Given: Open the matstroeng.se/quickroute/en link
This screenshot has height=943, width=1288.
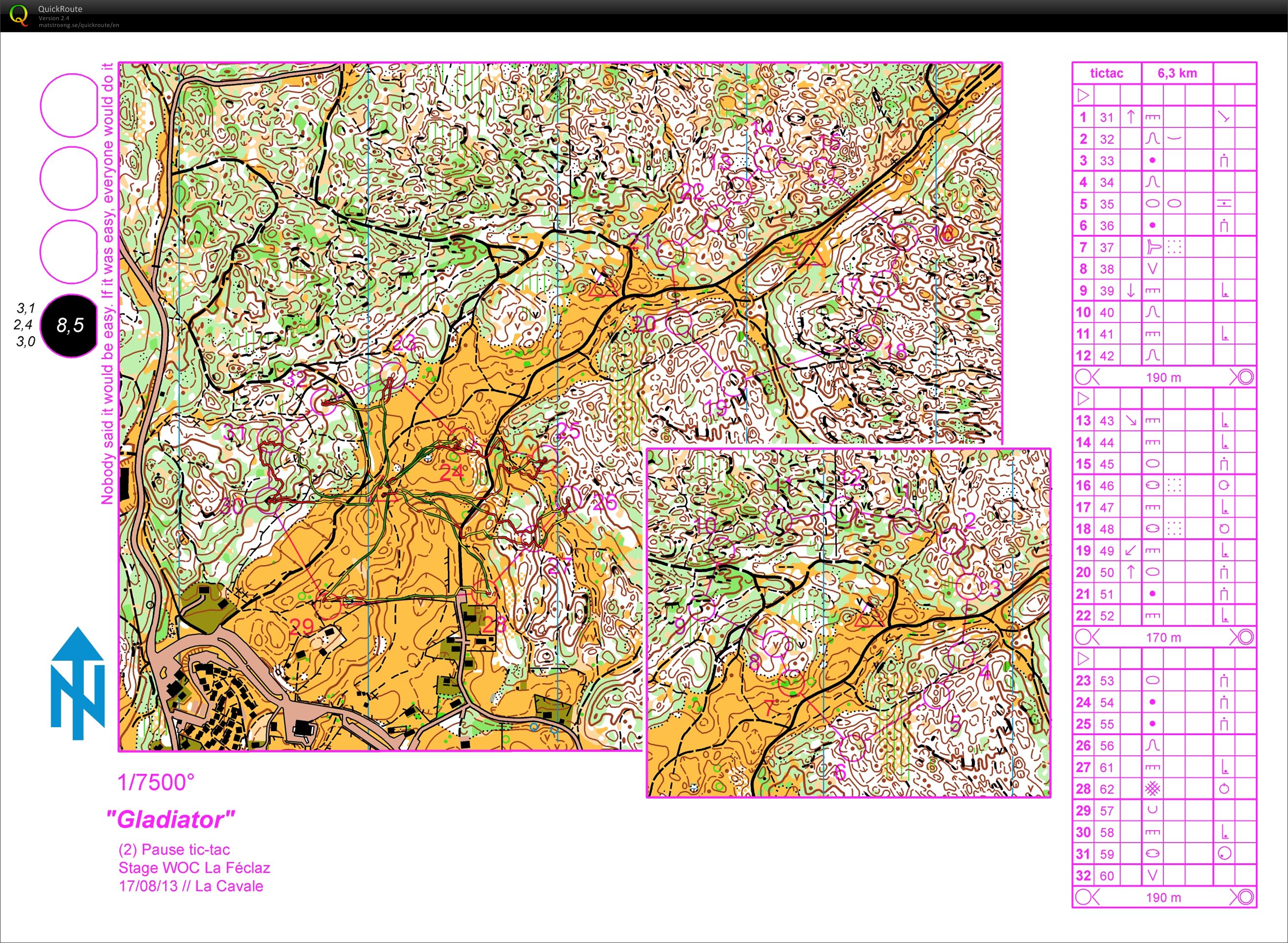Looking at the screenshot, I should point(79,25).
